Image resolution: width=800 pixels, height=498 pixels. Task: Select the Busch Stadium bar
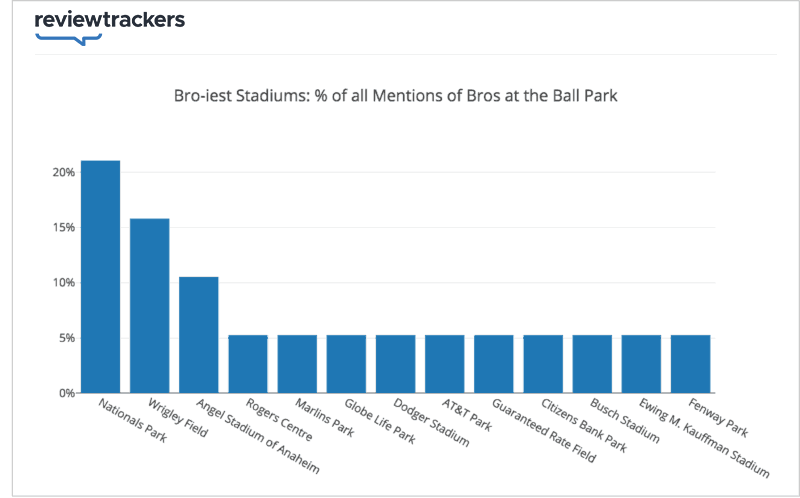592,364
